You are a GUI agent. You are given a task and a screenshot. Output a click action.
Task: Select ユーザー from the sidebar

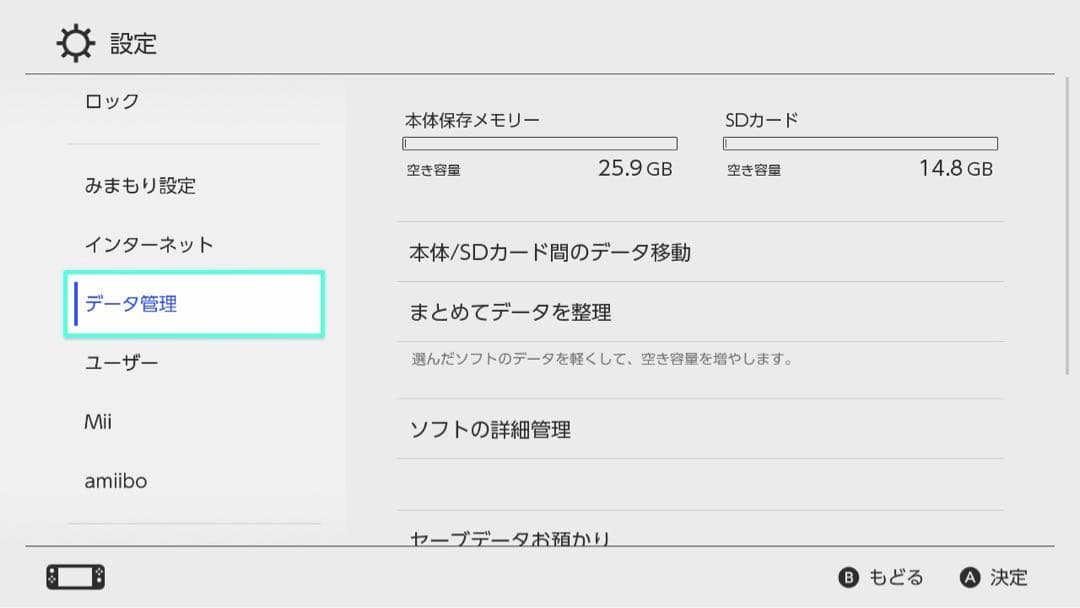(x=120, y=362)
